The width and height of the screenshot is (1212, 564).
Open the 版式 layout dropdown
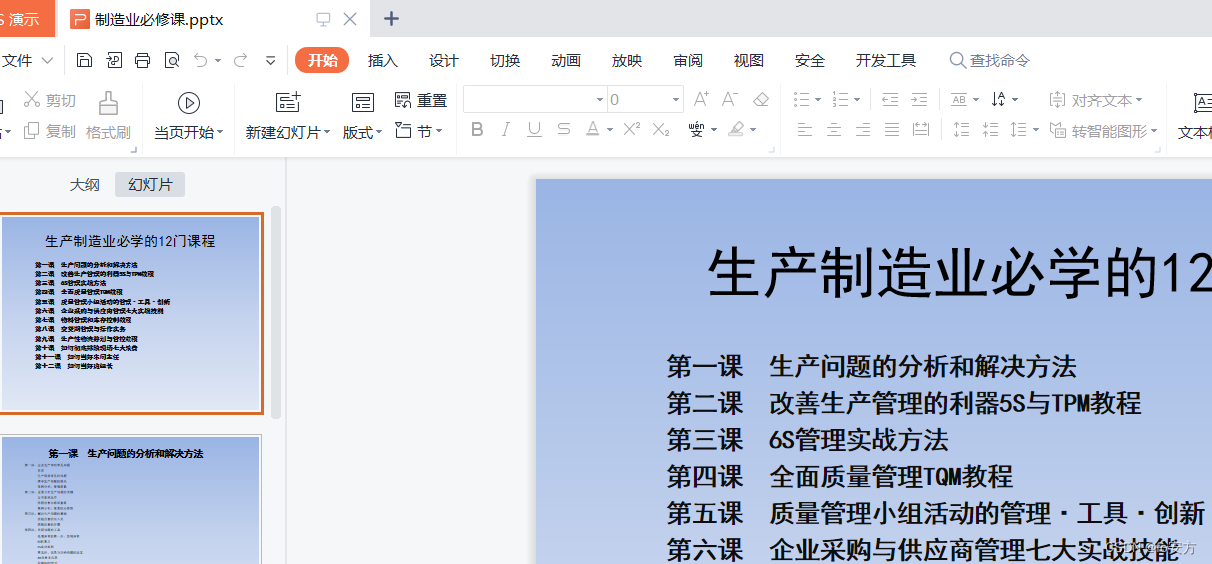coord(362,132)
